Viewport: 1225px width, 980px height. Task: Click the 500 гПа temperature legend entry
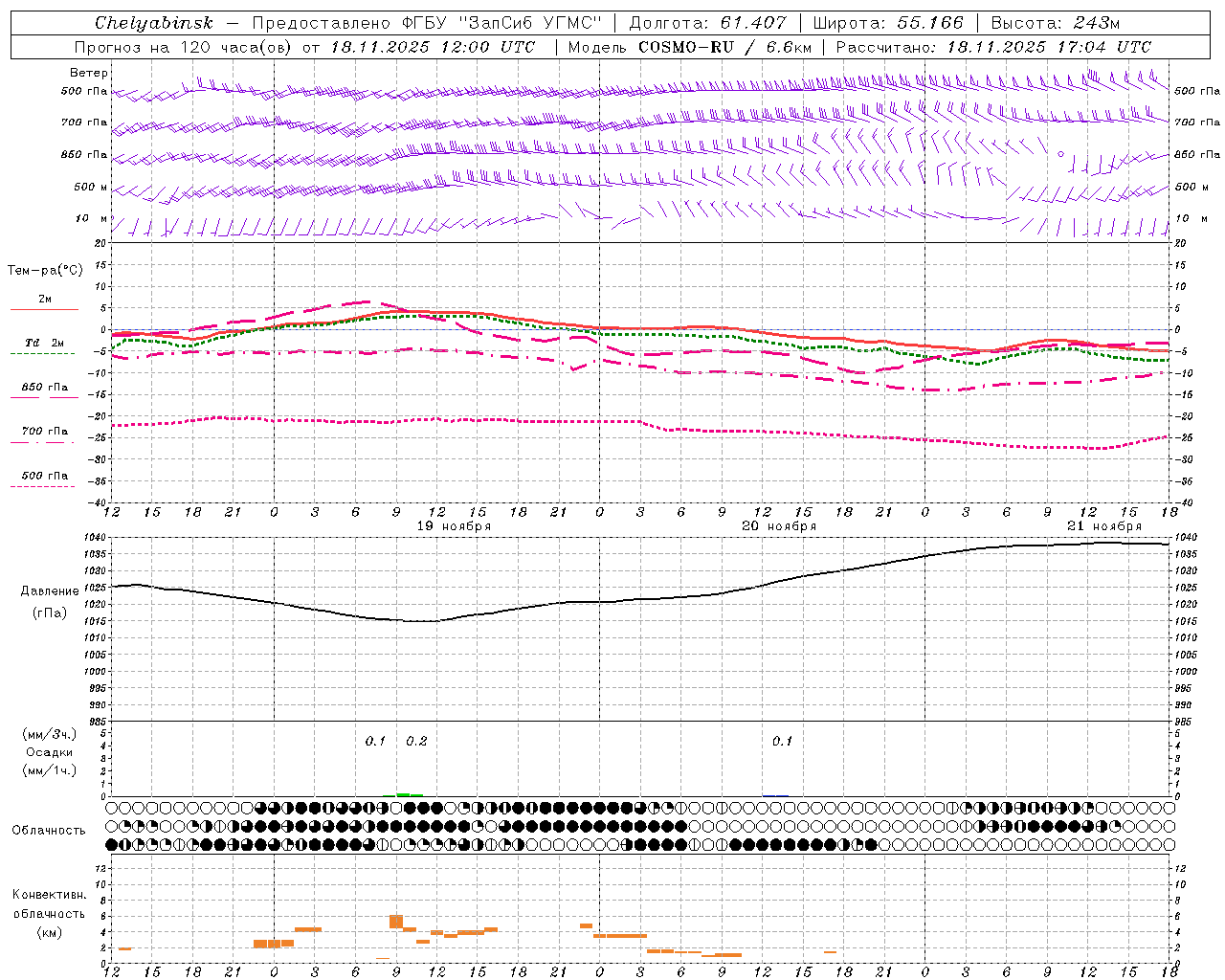[x=45, y=476]
